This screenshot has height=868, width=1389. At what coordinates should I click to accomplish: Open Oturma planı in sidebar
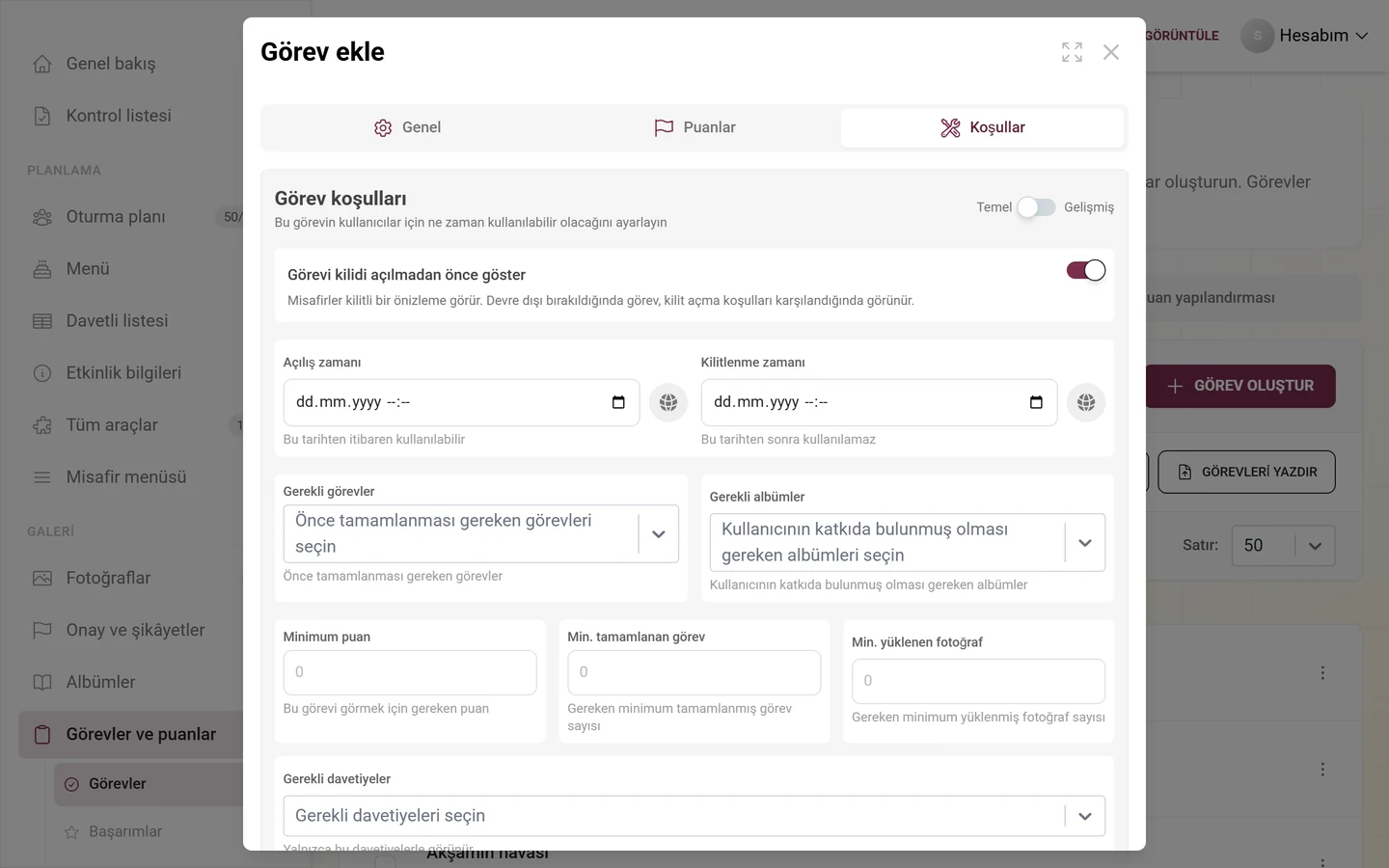click(x=115, y=217)
